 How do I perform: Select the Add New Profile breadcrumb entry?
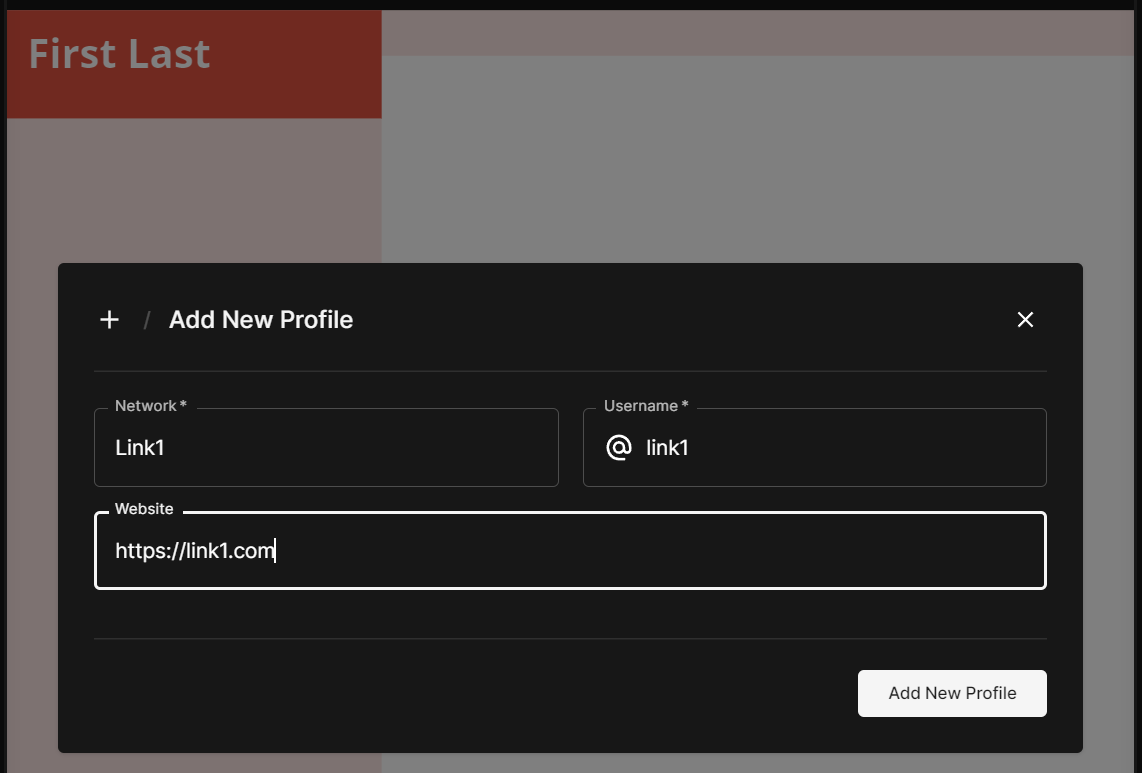[260, 319]
